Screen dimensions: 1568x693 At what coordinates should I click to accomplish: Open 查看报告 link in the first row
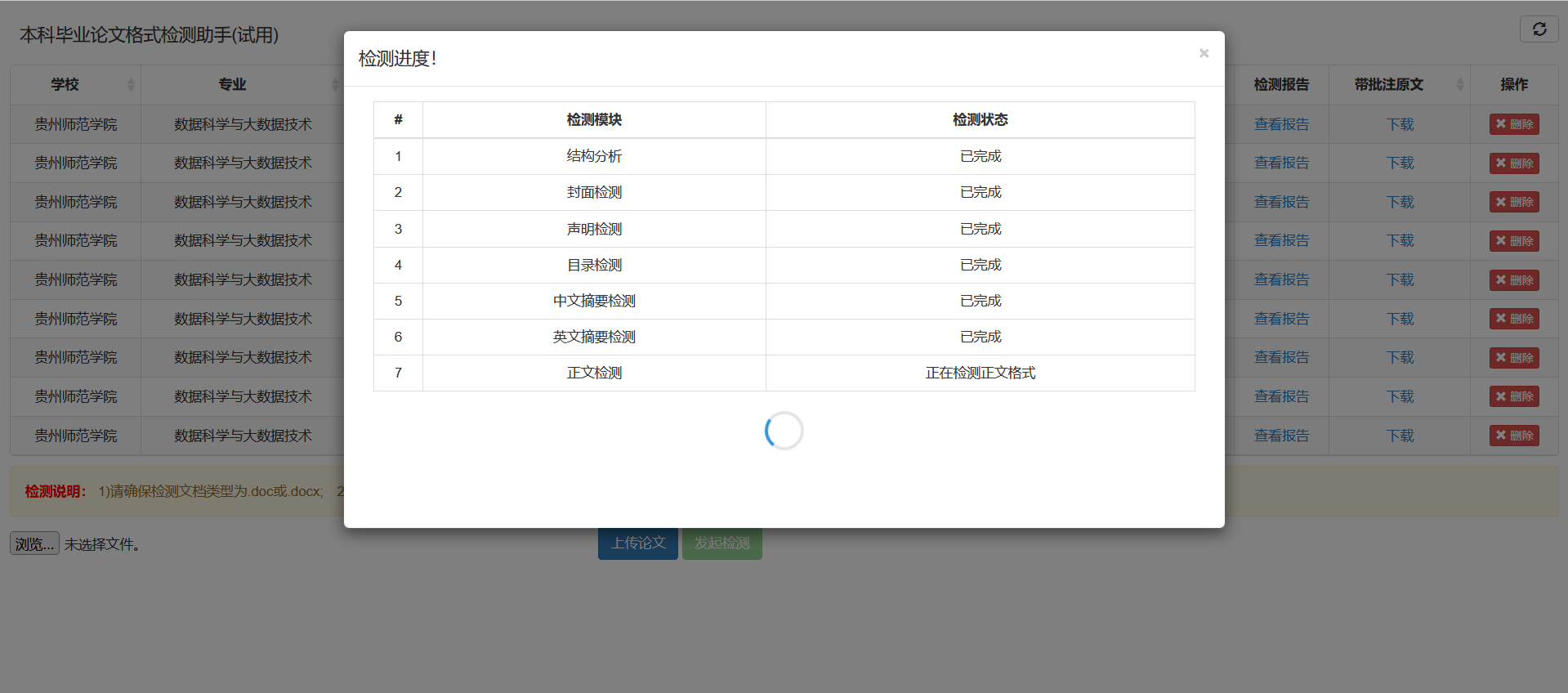(x=1281, y=124)
